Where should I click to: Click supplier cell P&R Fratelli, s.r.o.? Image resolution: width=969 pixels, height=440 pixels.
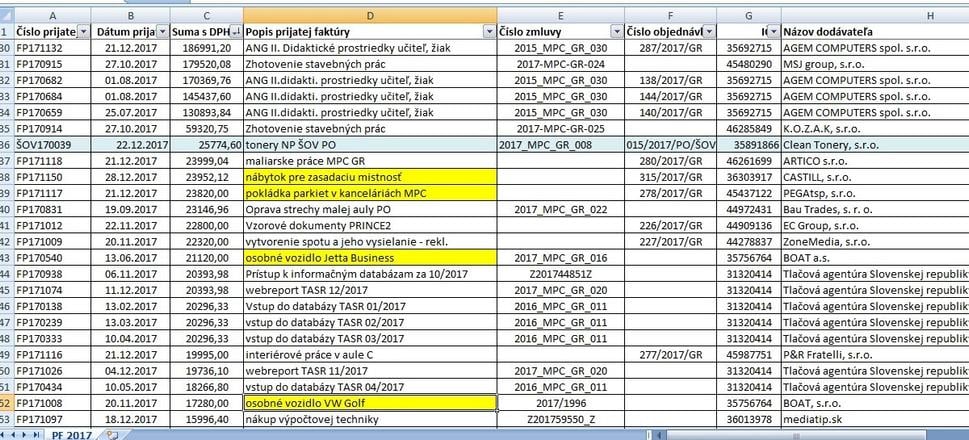click(x=874, y=355)
